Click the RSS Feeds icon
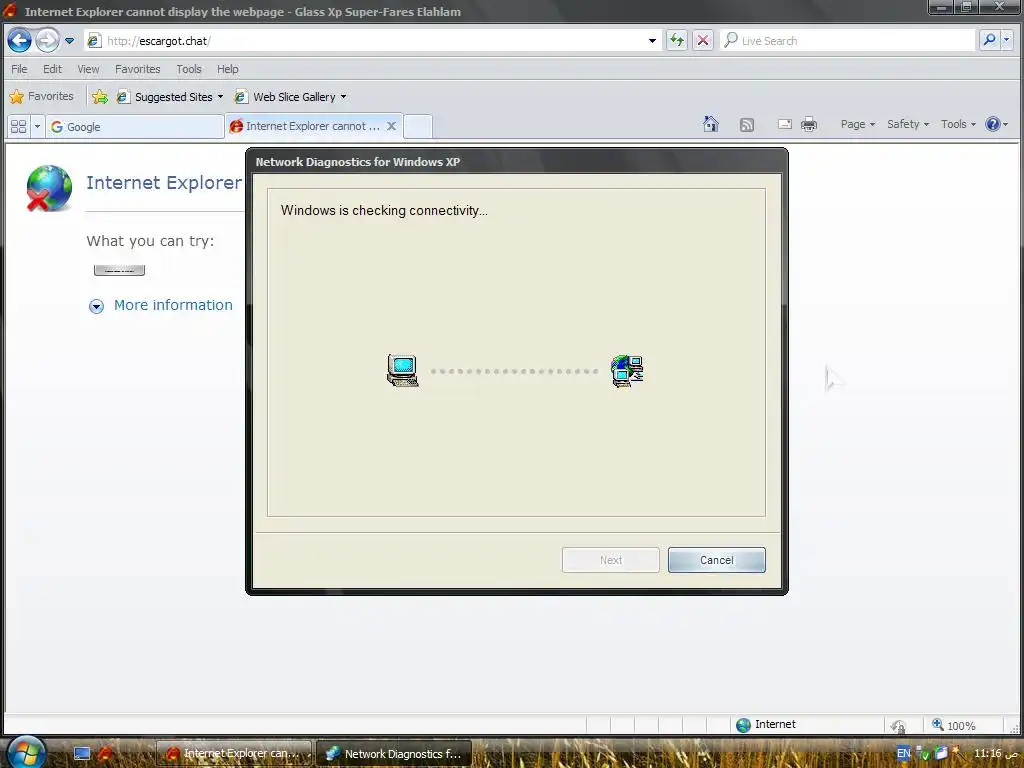The image size is (1024, 768). tap(746, 125)
